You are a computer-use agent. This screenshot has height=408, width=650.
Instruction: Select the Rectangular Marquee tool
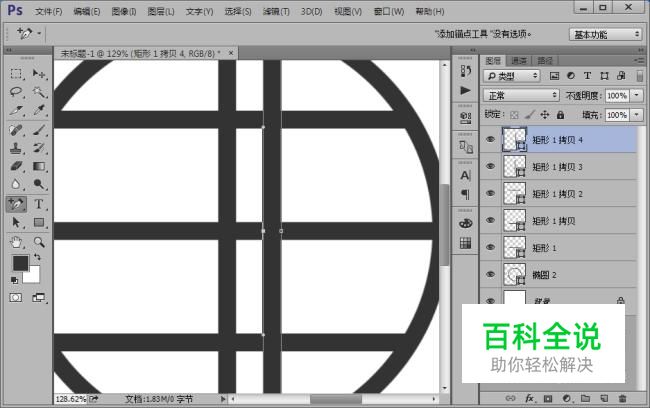16,74
